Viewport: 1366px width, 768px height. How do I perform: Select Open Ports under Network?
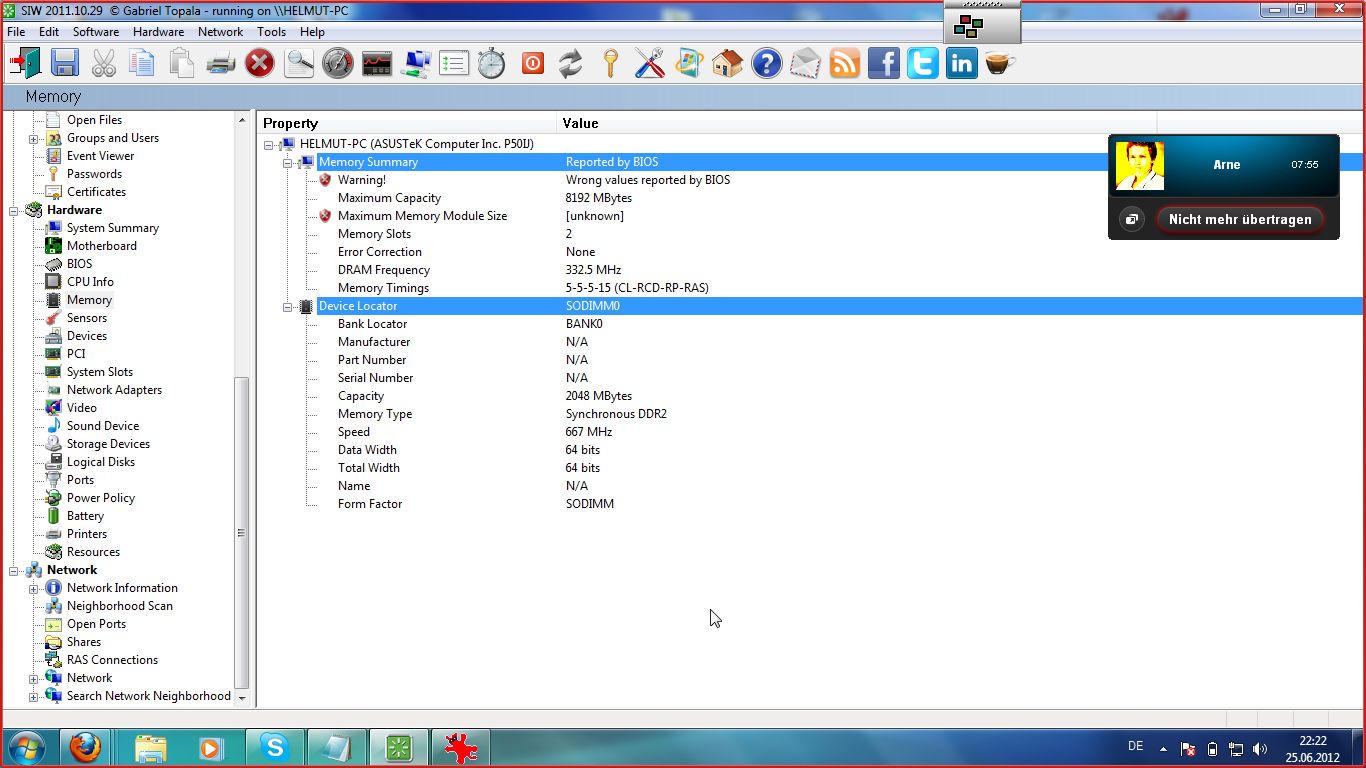tap(96, 624)
